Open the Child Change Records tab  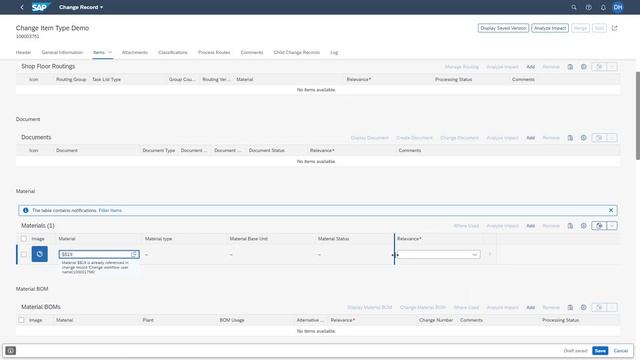pos(297,52)
